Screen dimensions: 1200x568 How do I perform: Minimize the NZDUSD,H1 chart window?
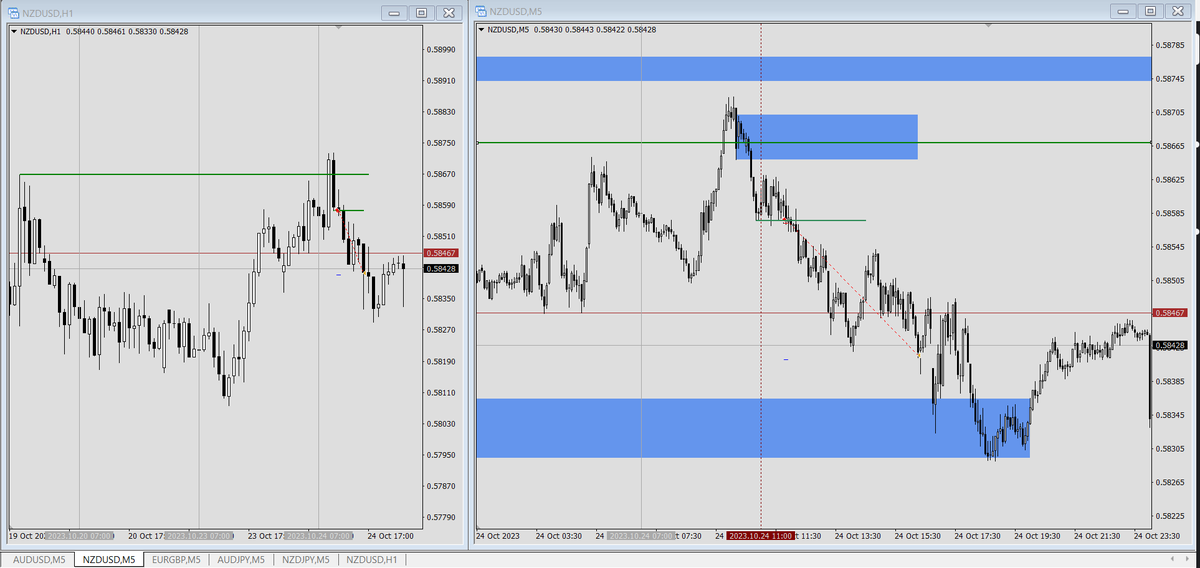tap(395, 12)
